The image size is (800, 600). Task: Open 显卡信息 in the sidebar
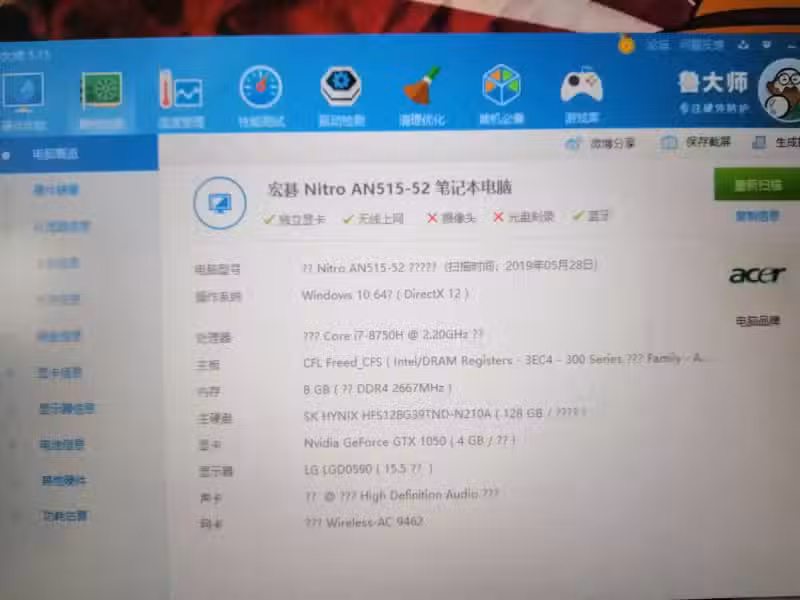(60, 373)
